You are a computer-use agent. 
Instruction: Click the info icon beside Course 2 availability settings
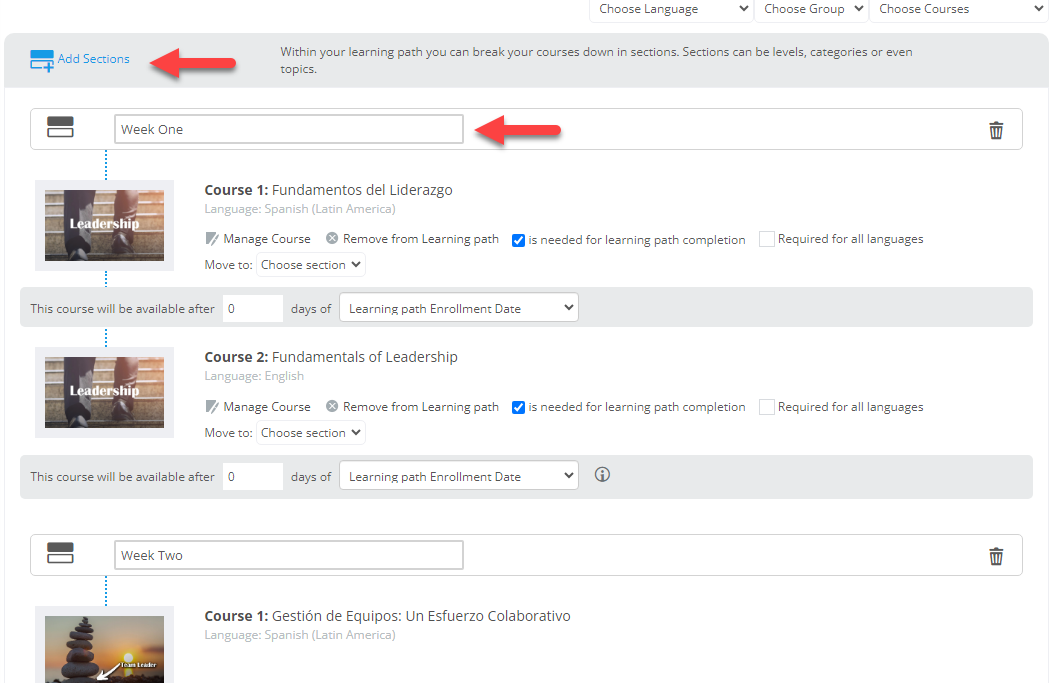(602, 474)
